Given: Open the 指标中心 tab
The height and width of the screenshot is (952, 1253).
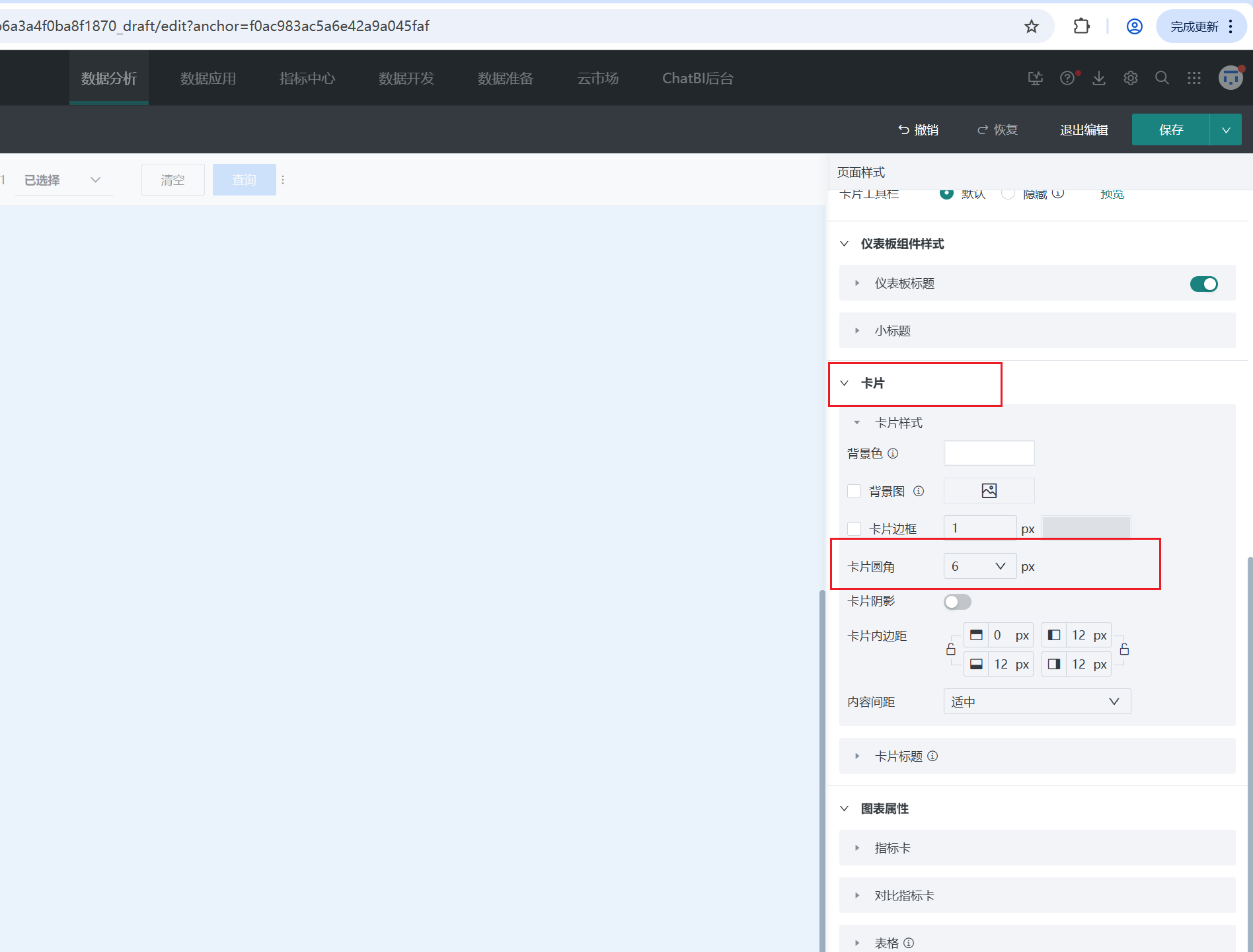Looking at the screenshot, I should 307,79.
